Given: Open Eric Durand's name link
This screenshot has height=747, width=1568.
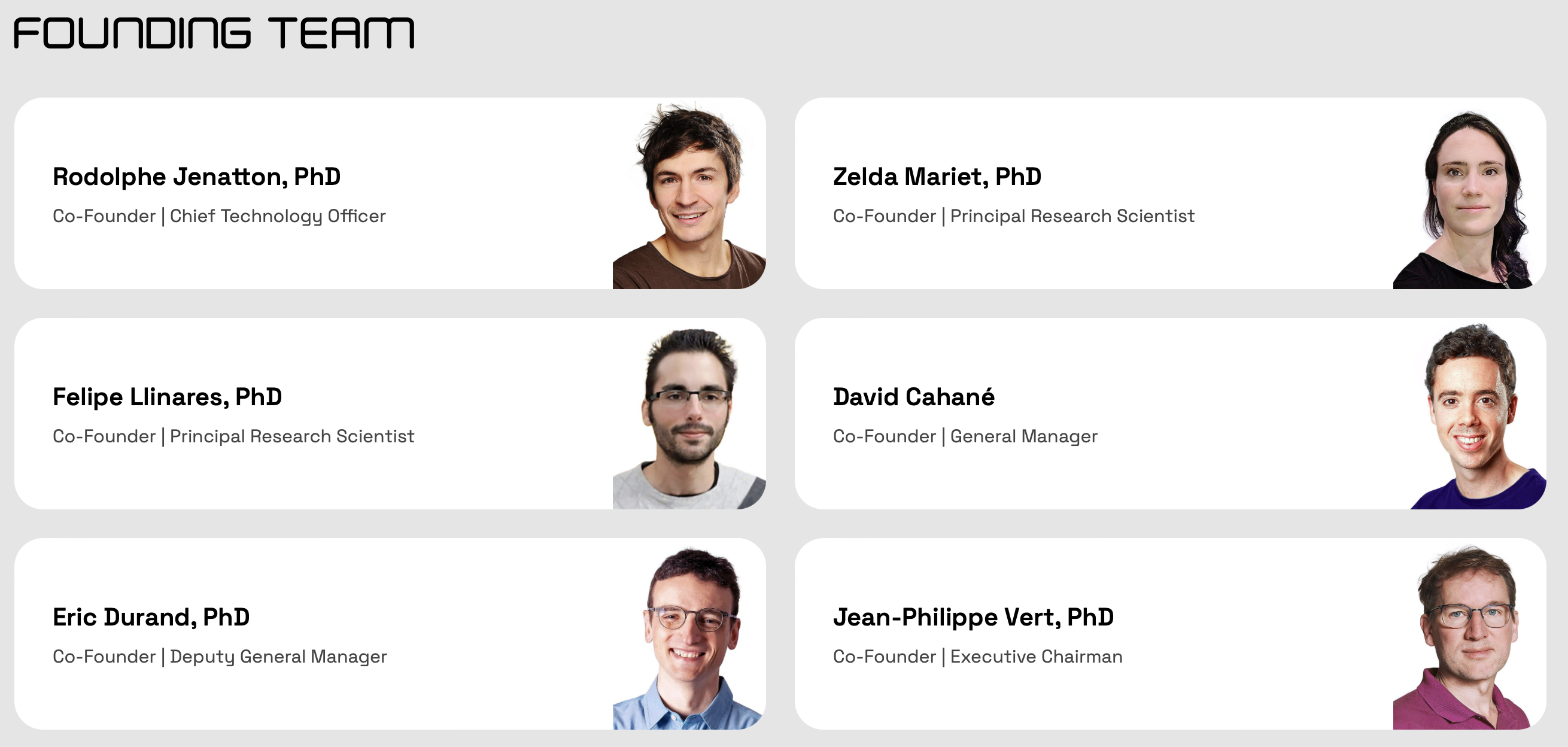Looking at the screenshot, I should tap(151, 617).
